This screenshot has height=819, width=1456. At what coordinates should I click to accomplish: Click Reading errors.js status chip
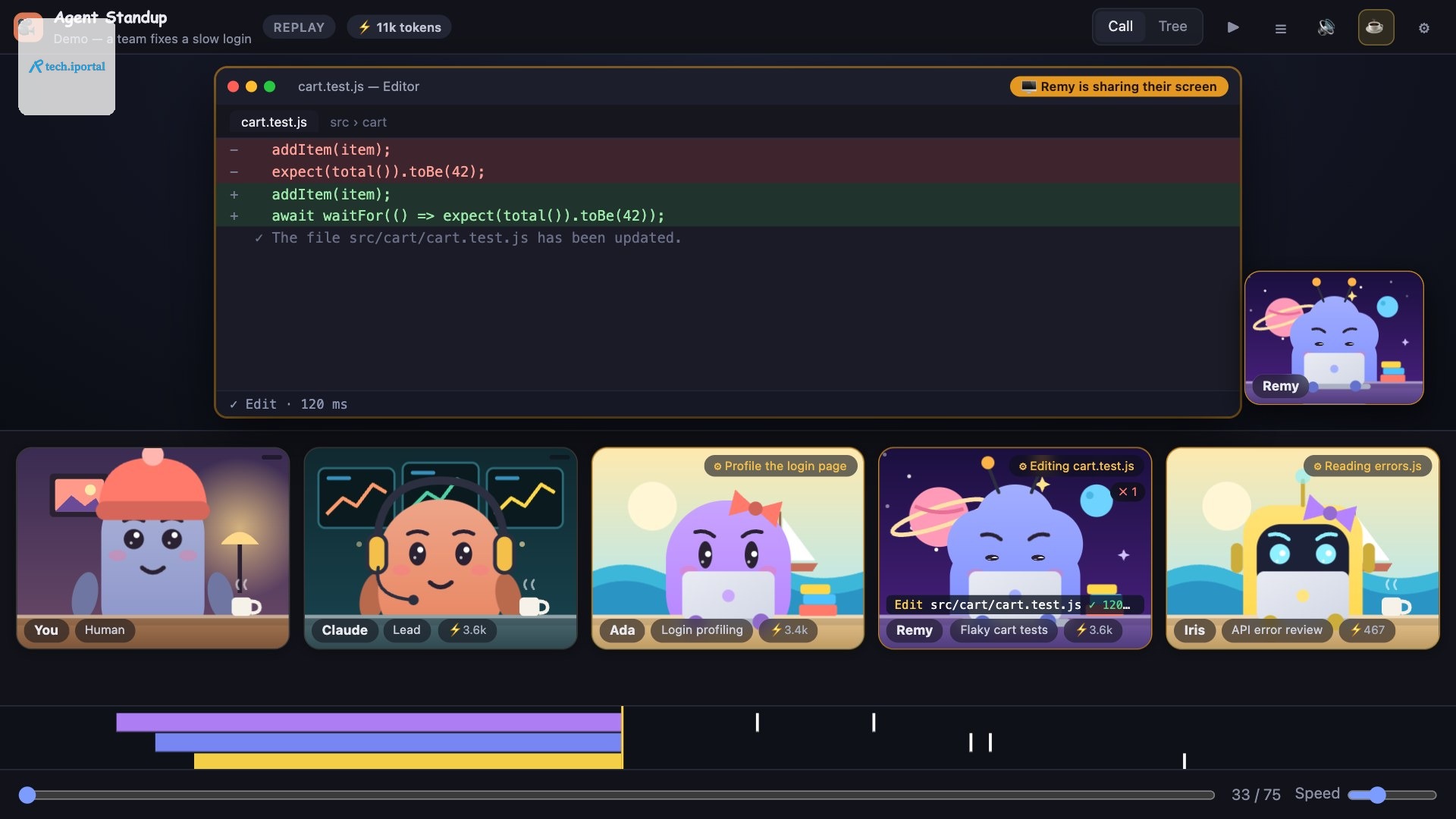coord(1367,466)
